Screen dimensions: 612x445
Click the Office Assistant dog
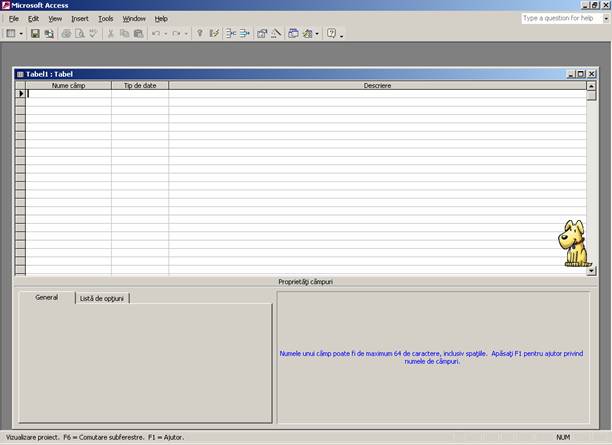[x=574, y=245]
